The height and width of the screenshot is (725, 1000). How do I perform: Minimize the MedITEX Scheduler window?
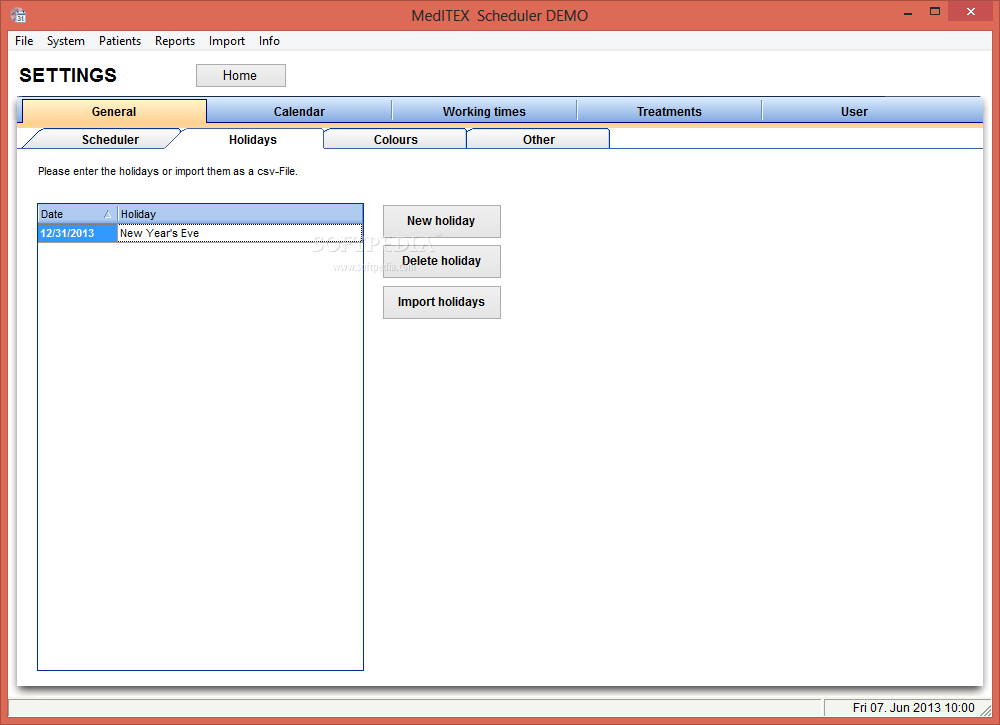click(x=908, y=12)
